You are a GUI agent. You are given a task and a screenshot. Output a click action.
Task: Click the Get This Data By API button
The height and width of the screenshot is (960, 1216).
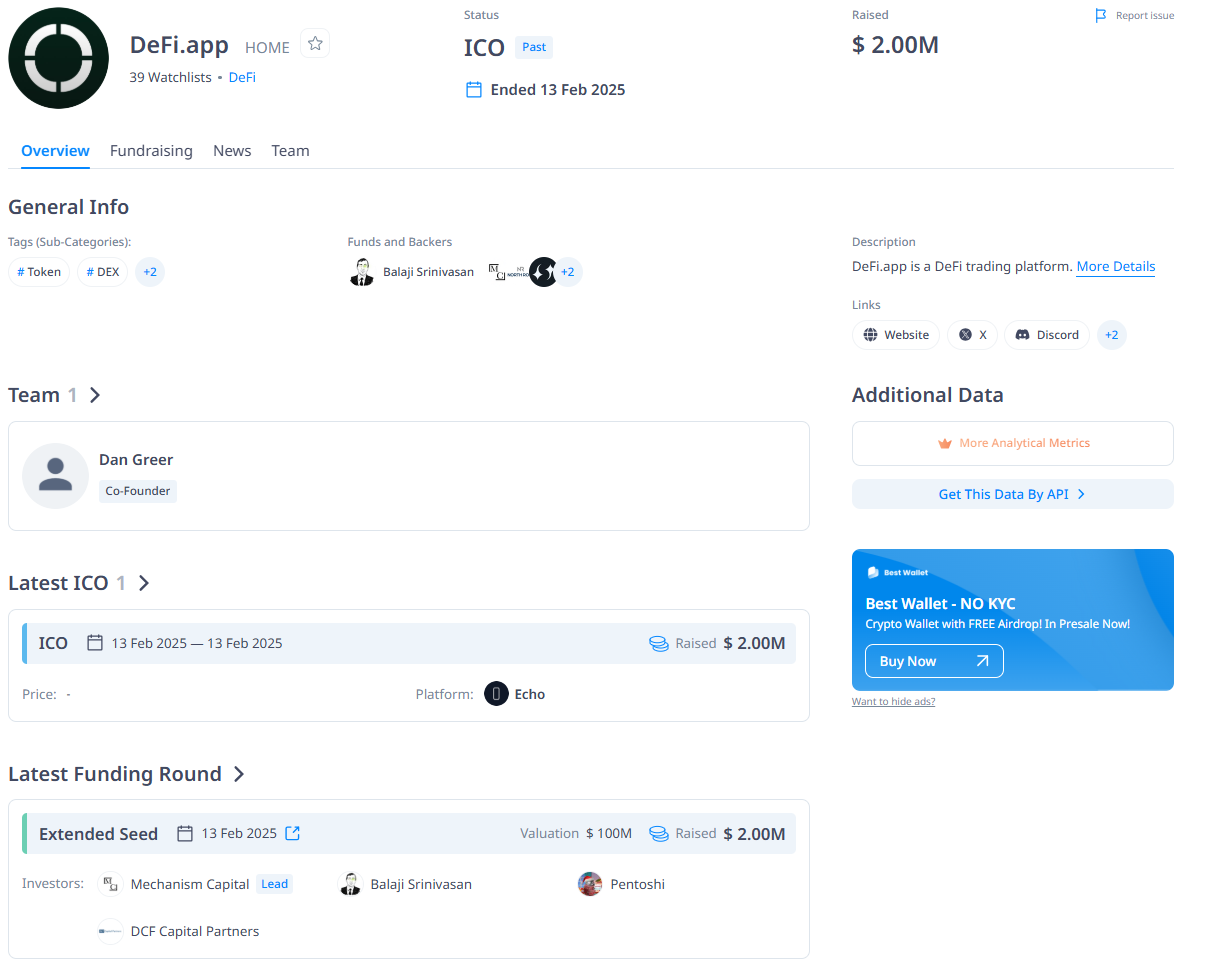tap(1013, 494)
